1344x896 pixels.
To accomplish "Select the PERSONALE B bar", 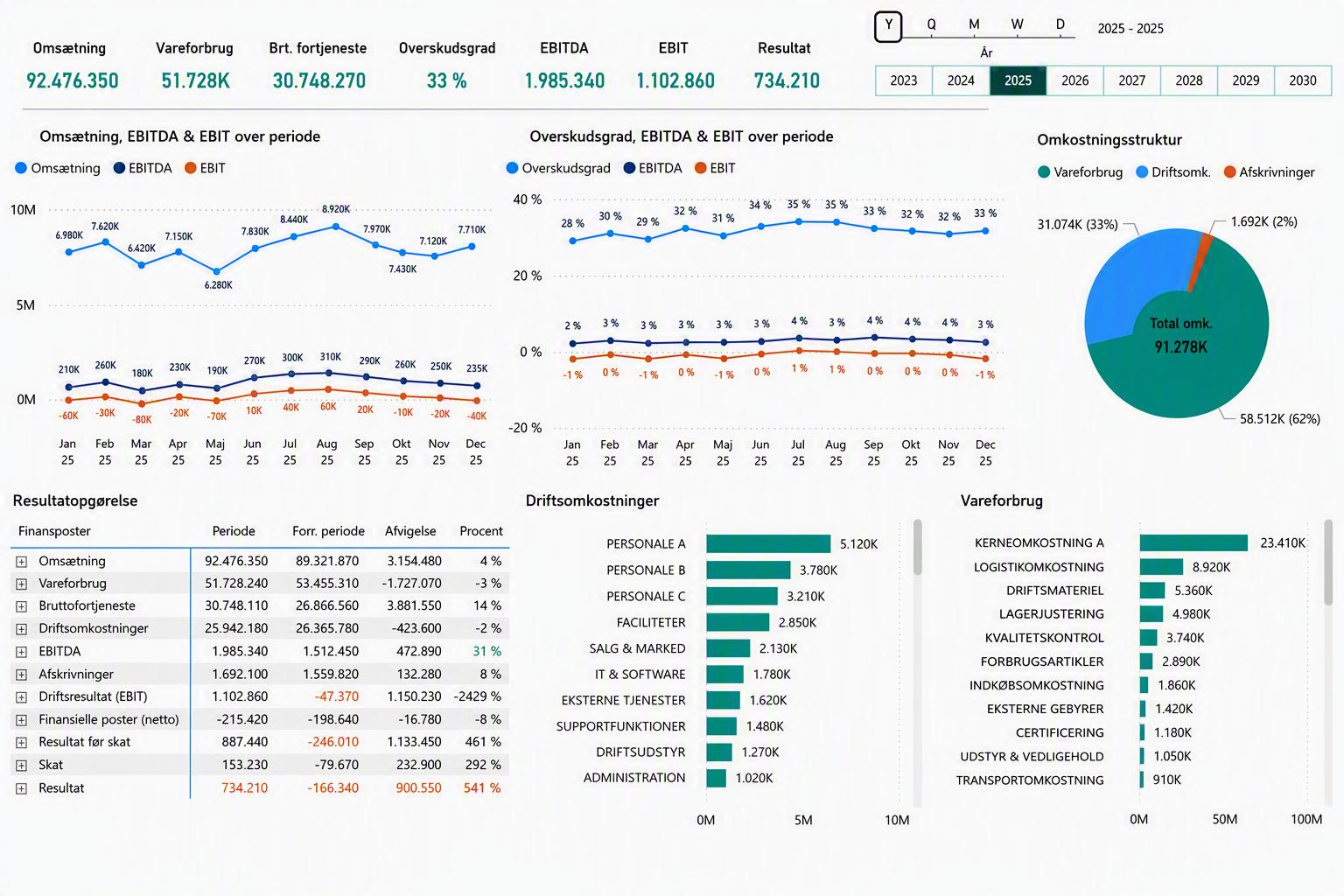I will click(748, 570).
